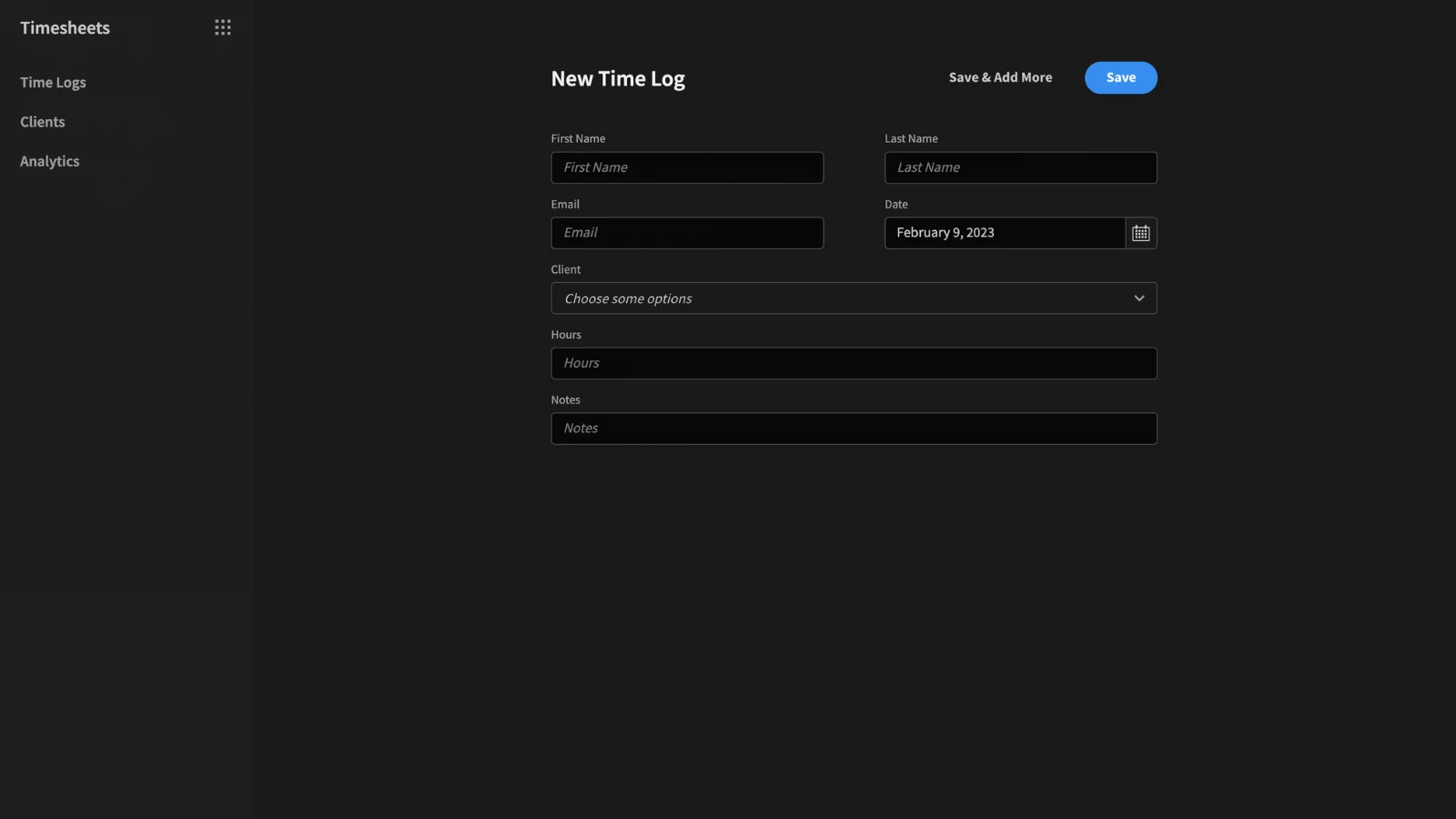Image resolution: width=1456 pixels, height=819 pixels.
Task: Focus the First Name input field
Action: 687,167
